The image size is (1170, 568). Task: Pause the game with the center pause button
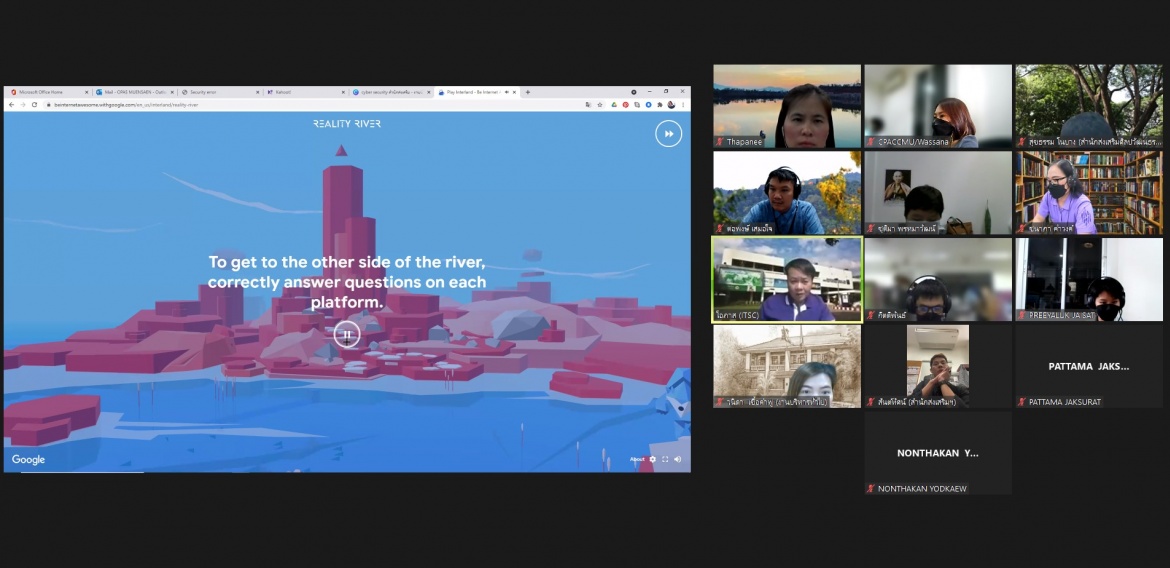click(x=347, y=334)
